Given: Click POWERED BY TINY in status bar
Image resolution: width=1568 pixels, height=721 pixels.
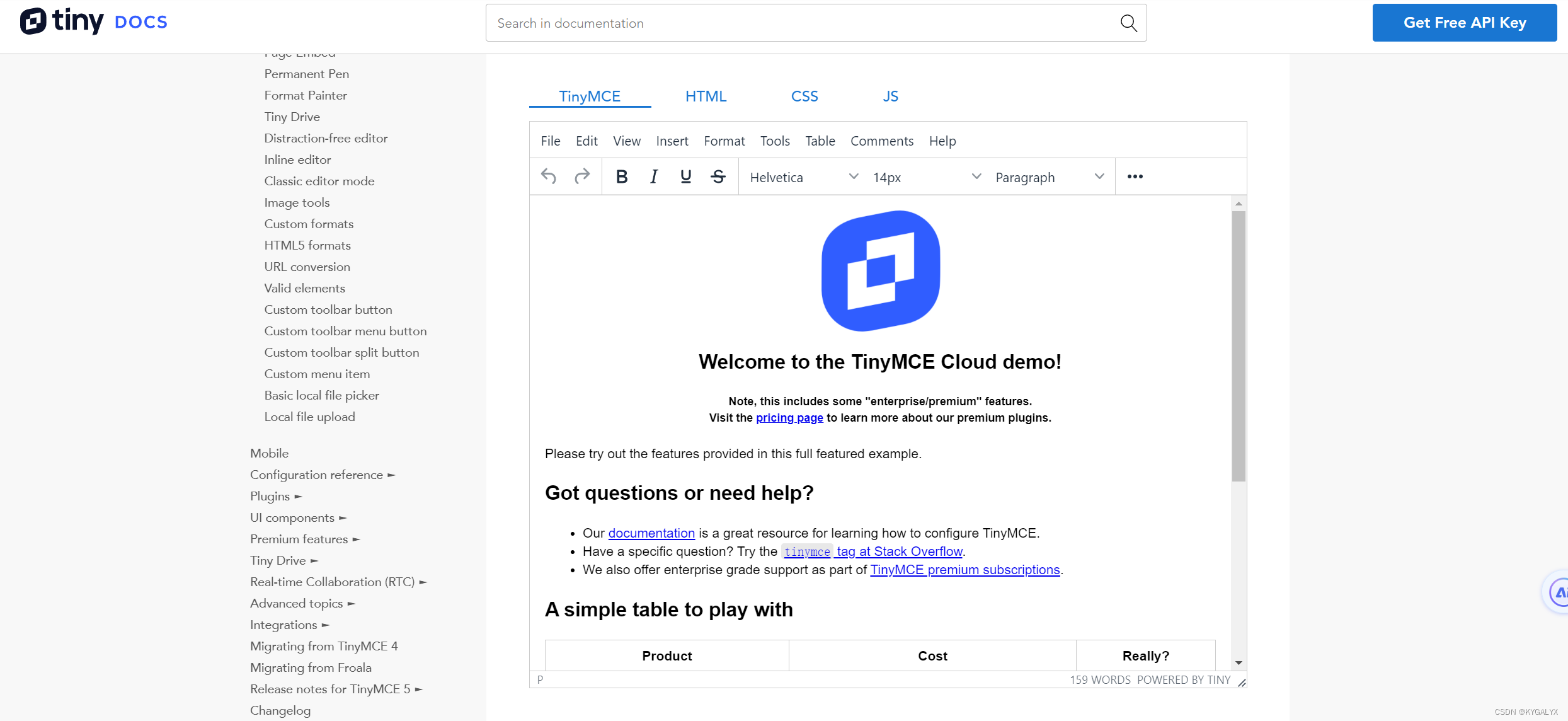Looking at the screenshot, I should pyautogui.click(x=1184, y=680).
